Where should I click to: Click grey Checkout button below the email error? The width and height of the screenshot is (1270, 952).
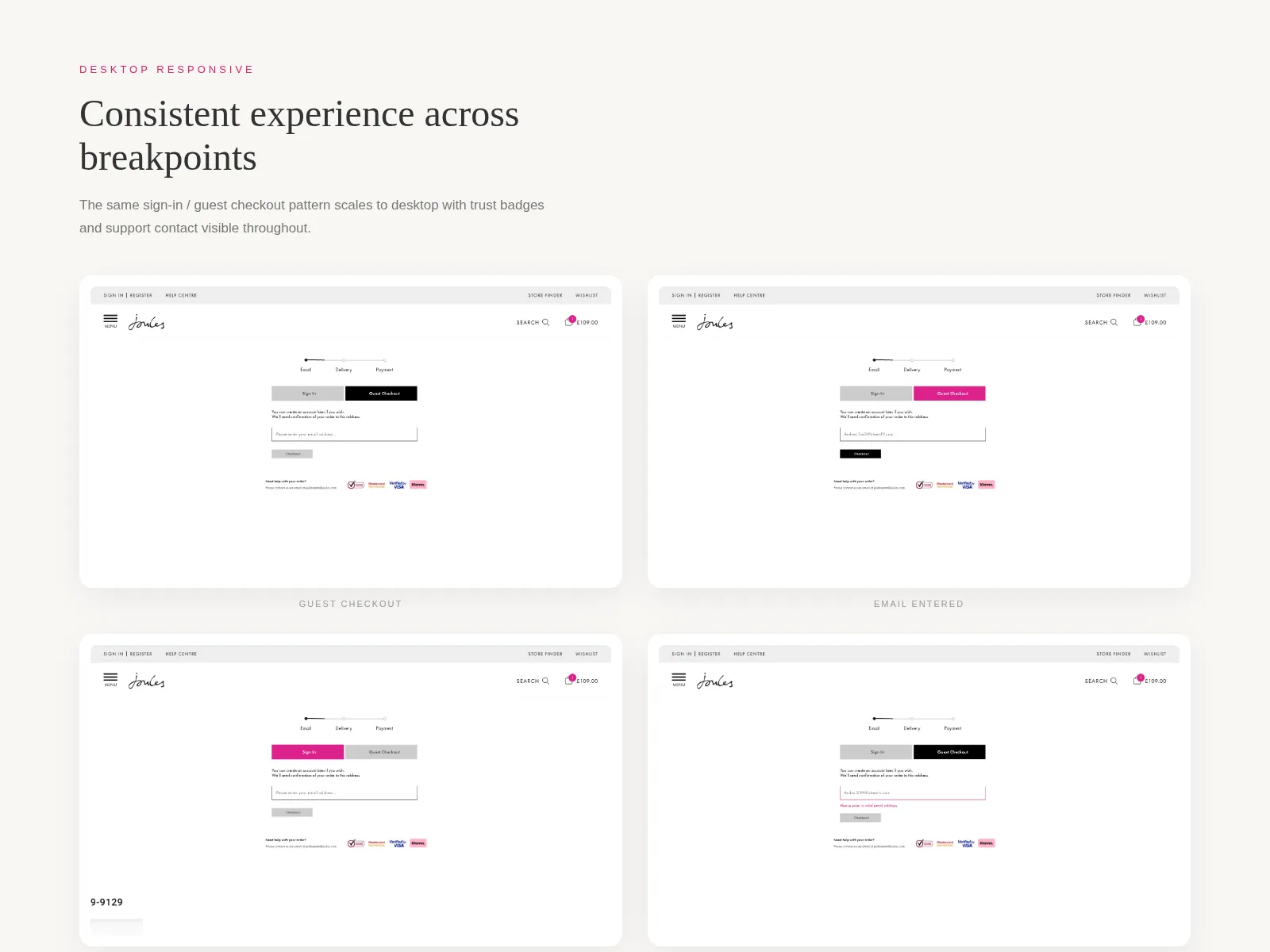tap(860, 817)
